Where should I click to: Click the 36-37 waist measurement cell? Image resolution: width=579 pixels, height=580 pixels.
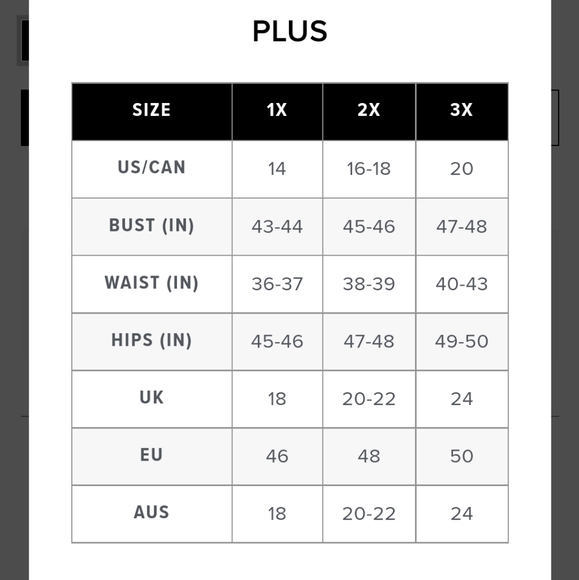click(x=277, y=284)
